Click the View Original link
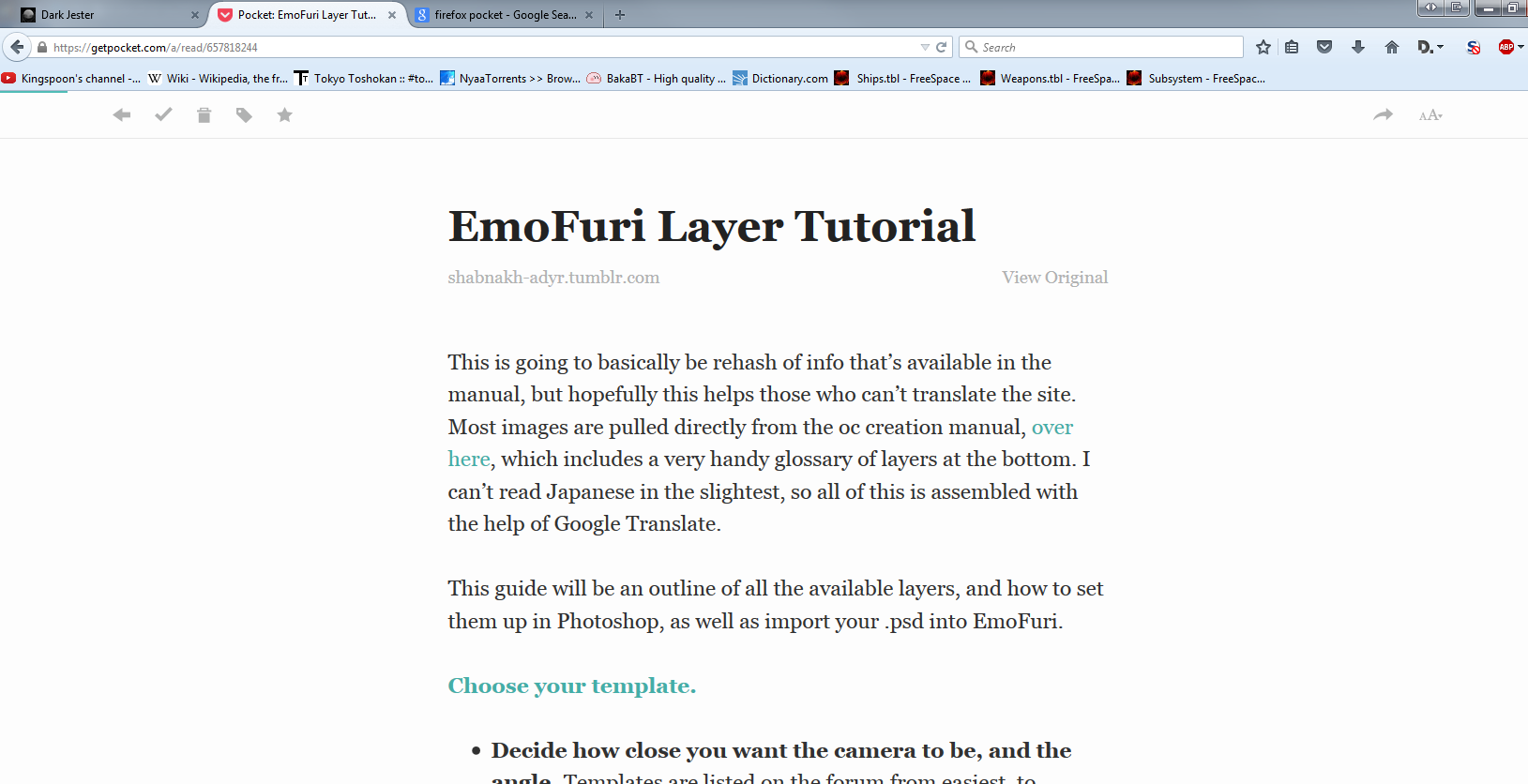 pyautogui.click(x=1054, y=278)
